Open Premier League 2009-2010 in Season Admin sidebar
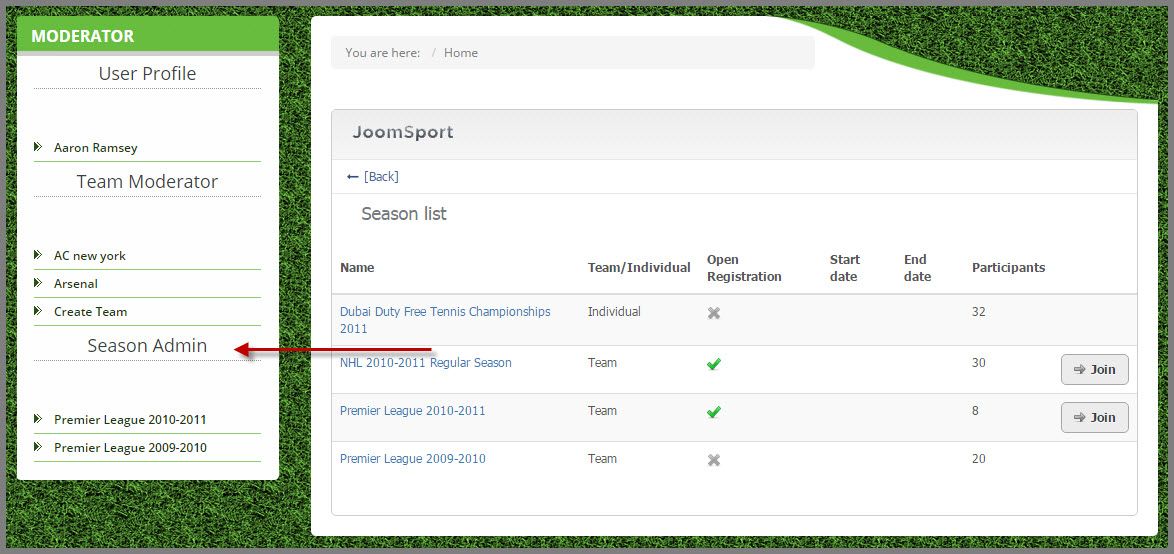The height and width of the screenshot is (554, 1174). pyautogui.click(x=130, y=448)
